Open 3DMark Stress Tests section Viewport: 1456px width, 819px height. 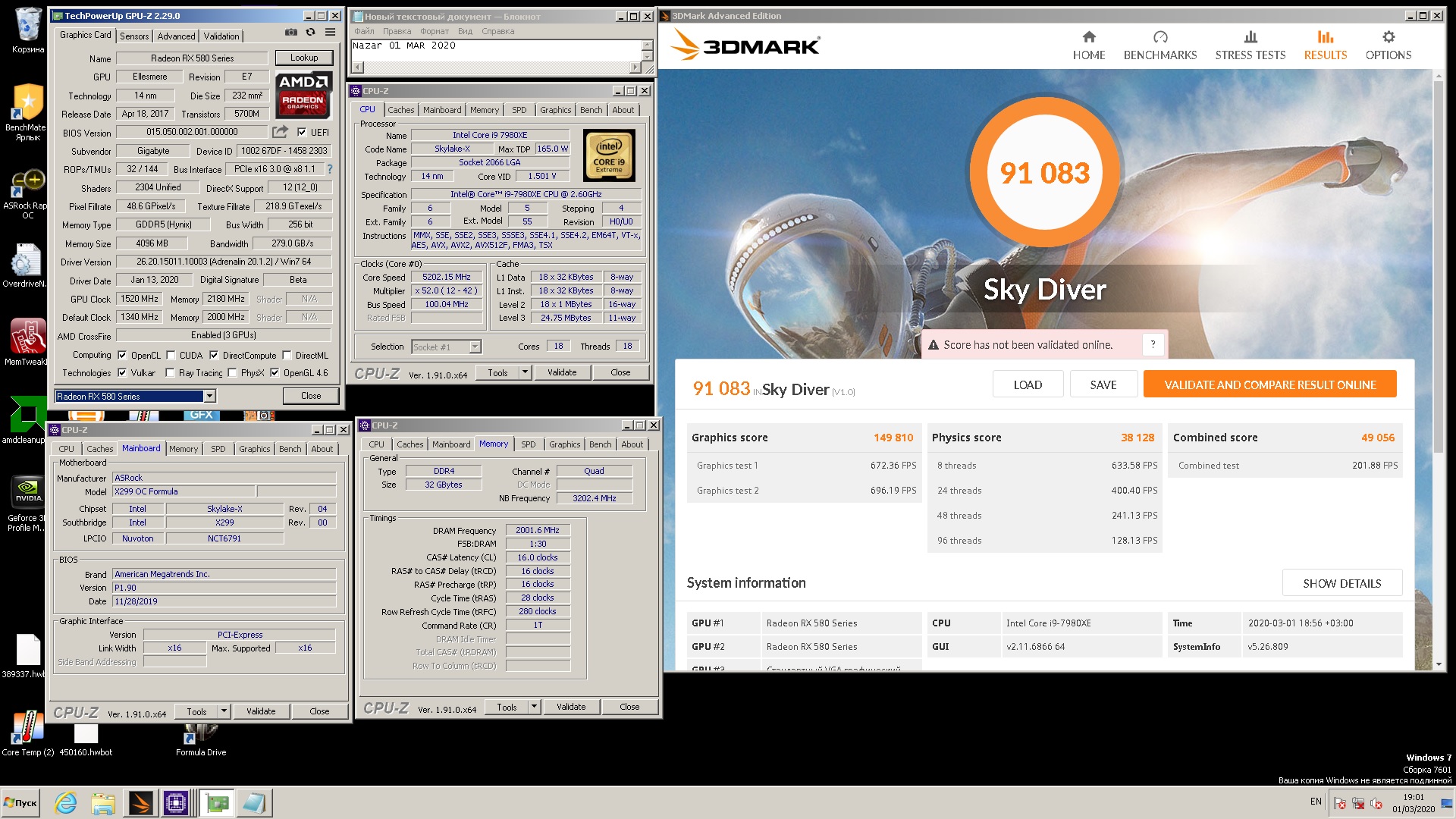[x=1250, y=46]
